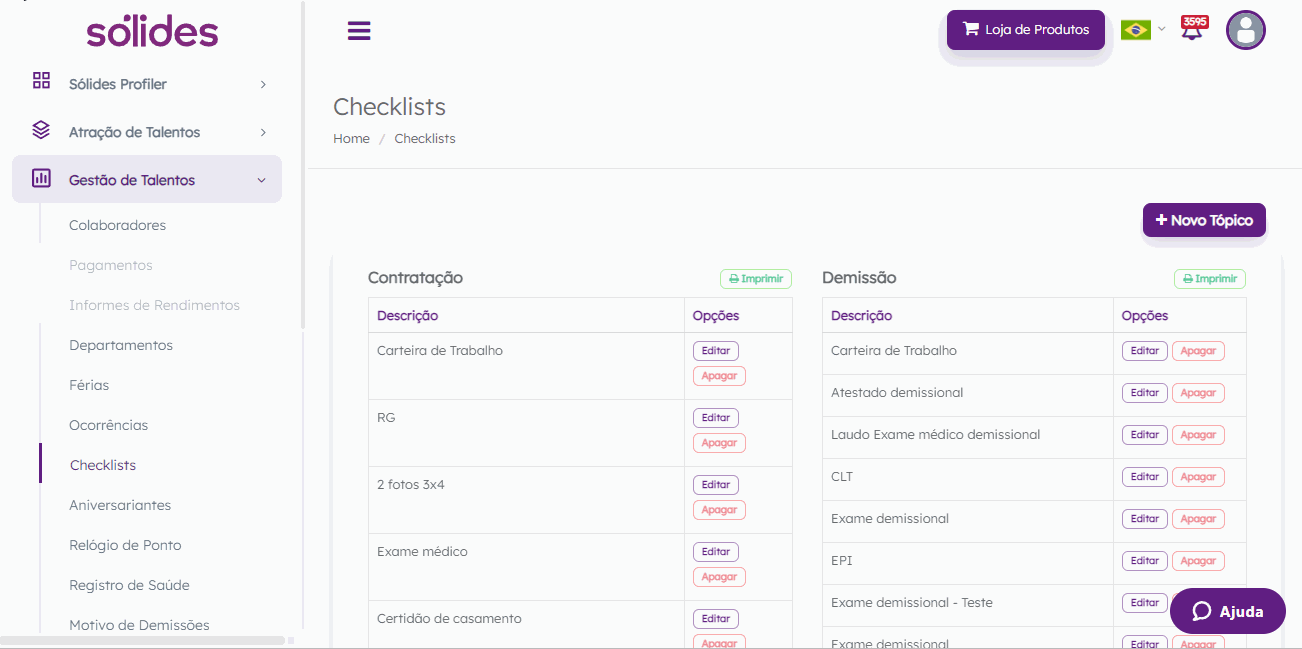This screenshot has height=649, width=1302.
Task: Click the Sólides Profiler grid icon
Action: (41, 80)
